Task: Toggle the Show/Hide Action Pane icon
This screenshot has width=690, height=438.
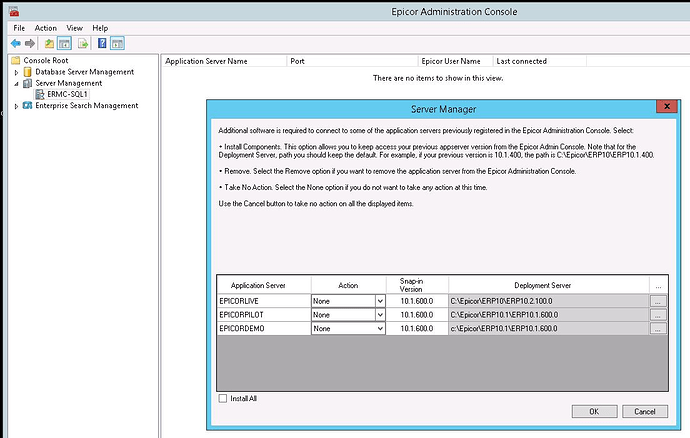Action: [x=117, y=43]
